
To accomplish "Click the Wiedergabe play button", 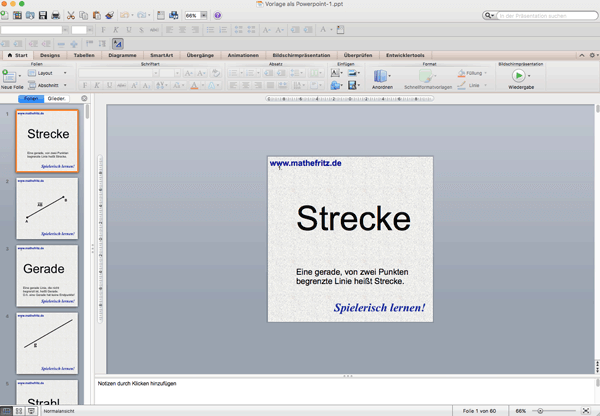I will pos(518,76).
